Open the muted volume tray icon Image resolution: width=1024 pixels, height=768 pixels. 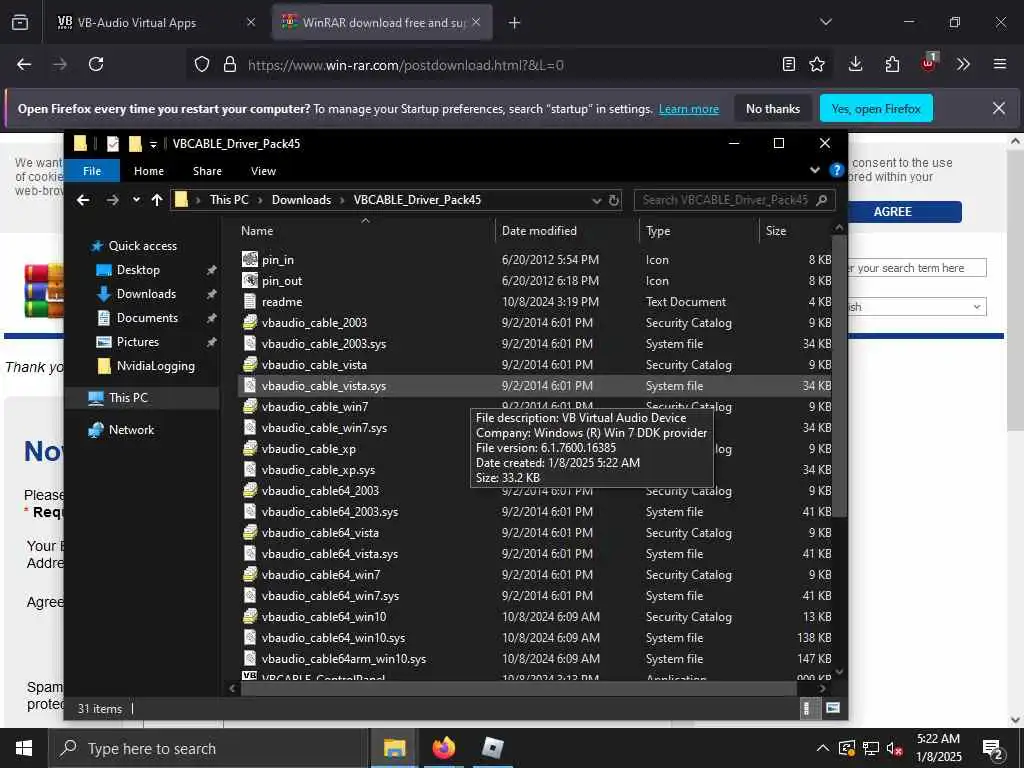[x=895, y=749]
